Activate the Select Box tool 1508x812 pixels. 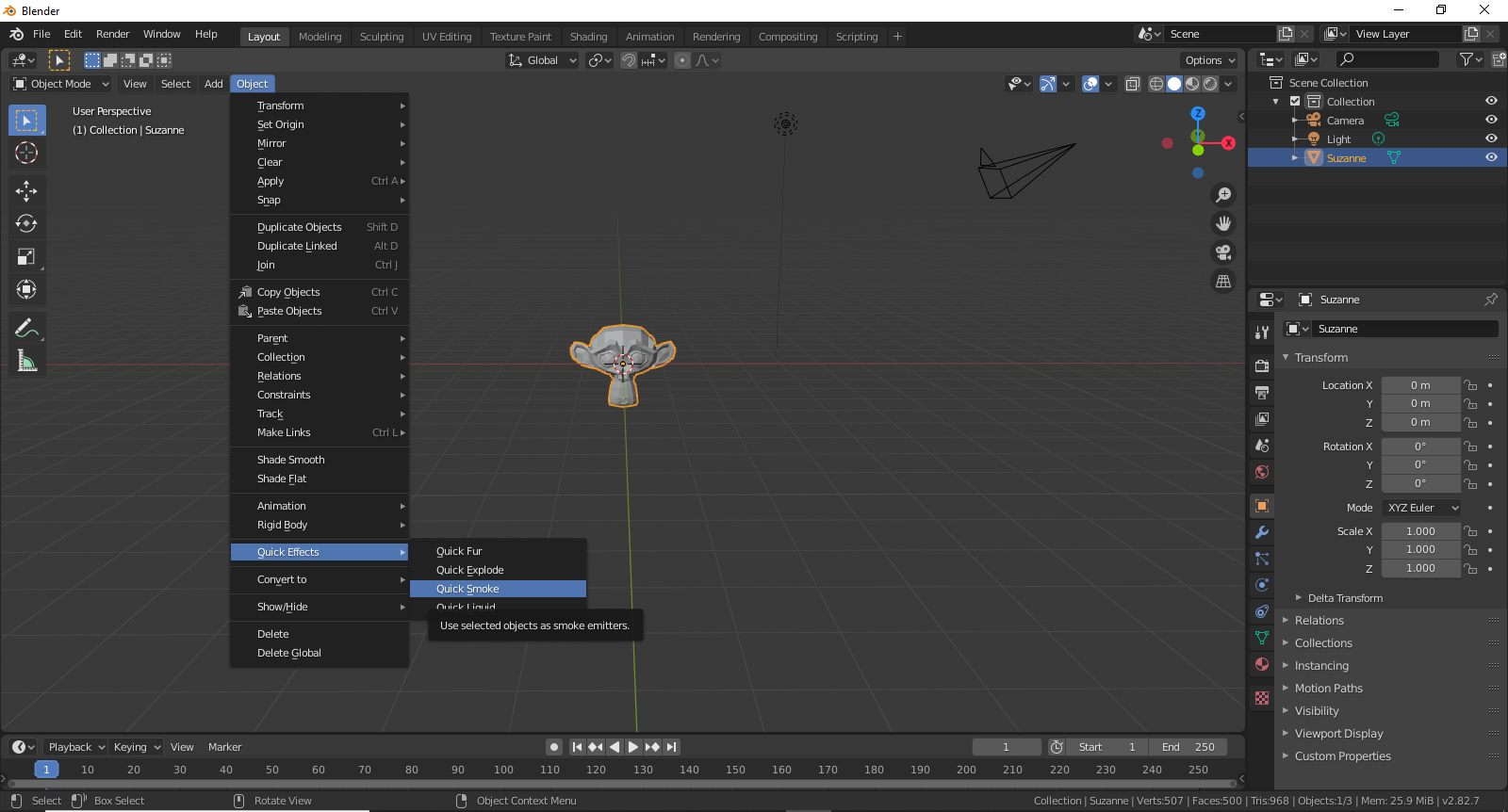(26, 120)
